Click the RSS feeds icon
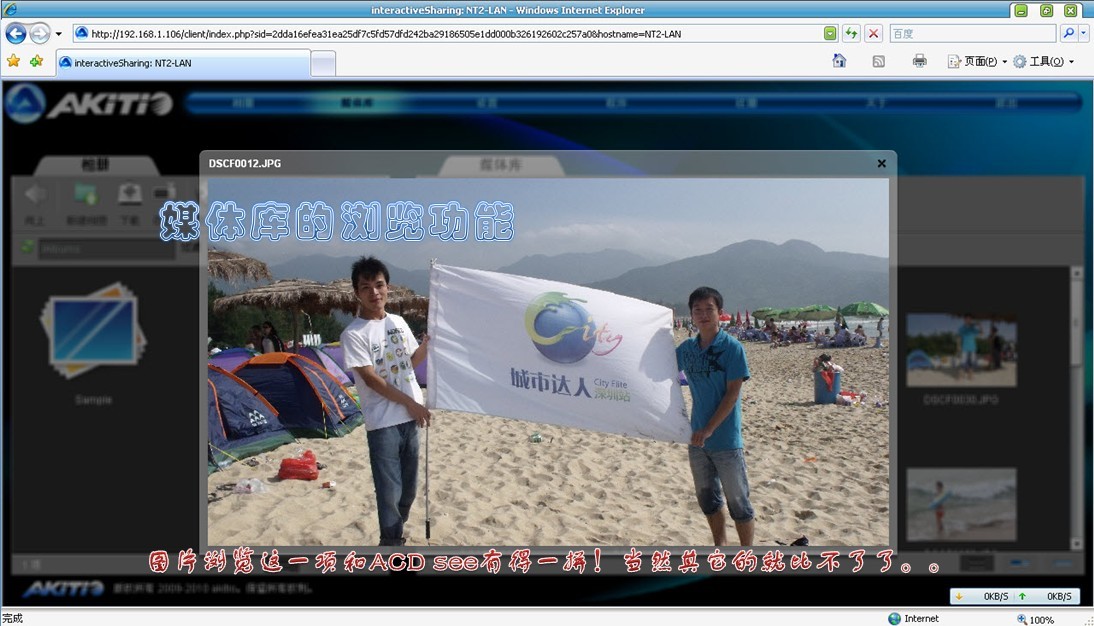Screen dimensions: 1094x626 [878, 61]
